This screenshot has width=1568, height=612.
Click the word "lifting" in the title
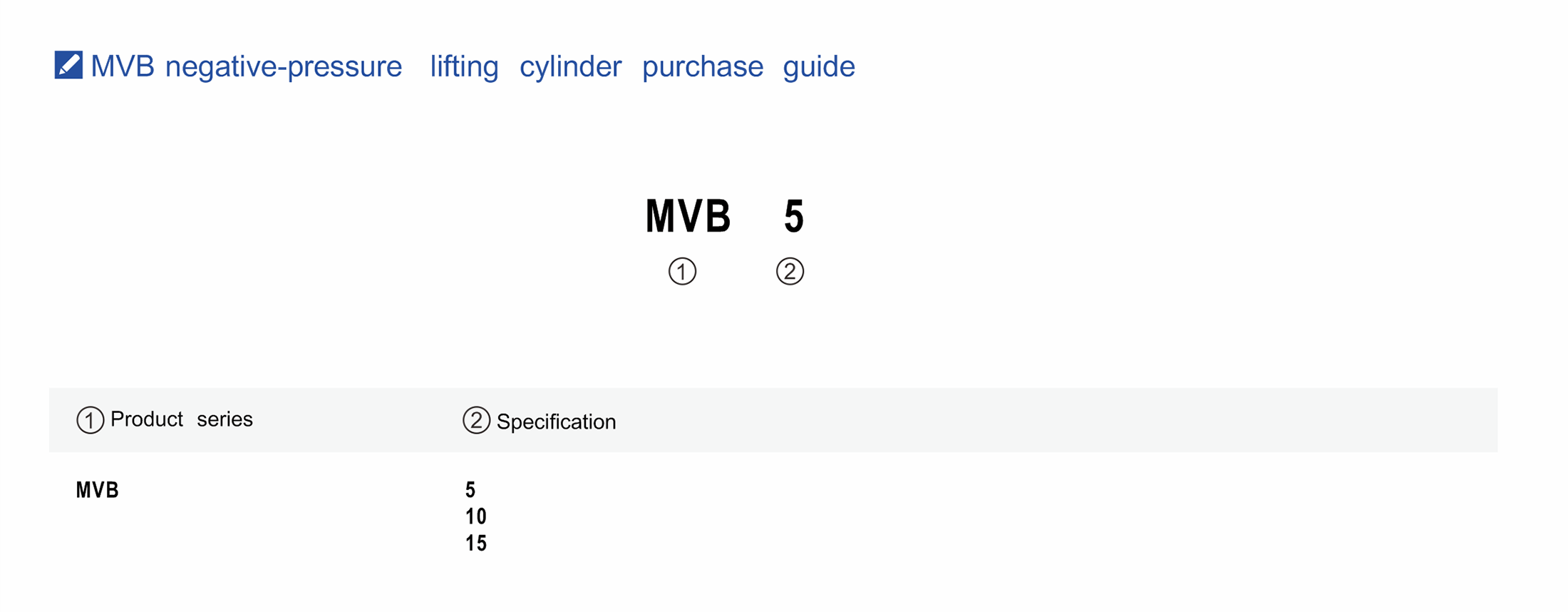[464, 66]
